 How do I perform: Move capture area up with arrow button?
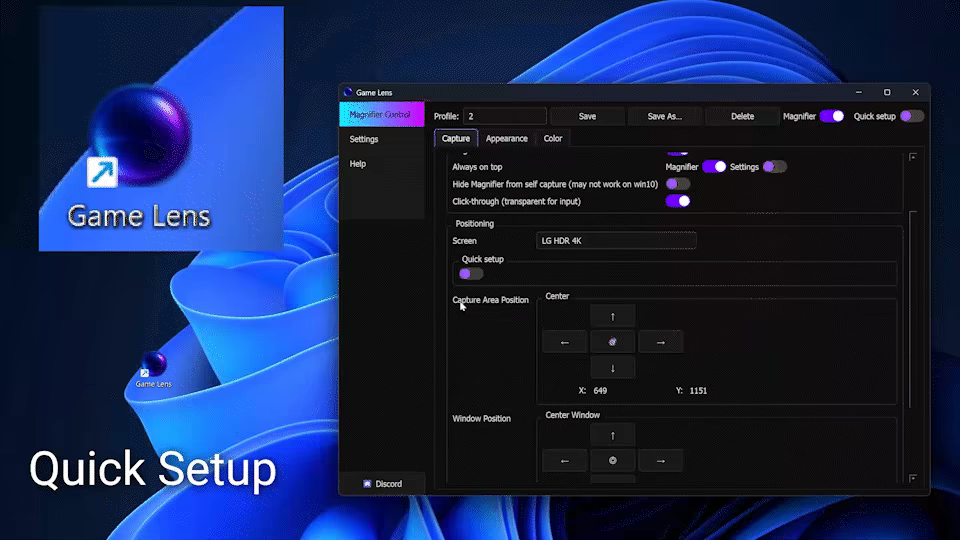coord(612,317)
